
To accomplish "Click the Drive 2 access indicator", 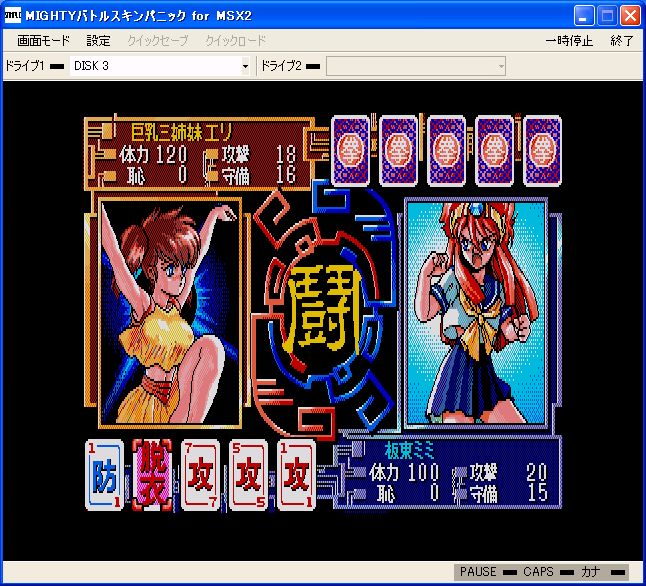I will click(x=314, y=66).
